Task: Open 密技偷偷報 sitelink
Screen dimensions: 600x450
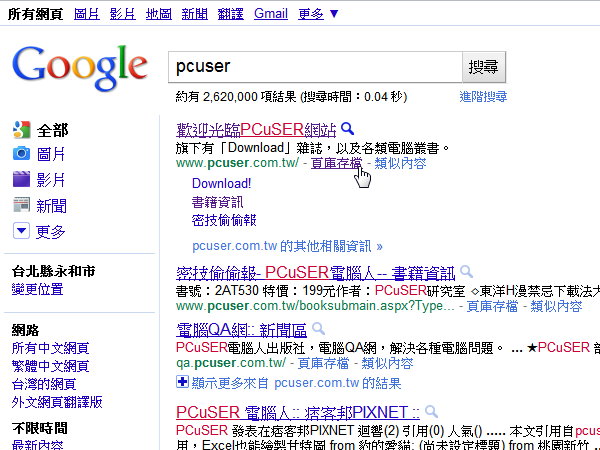Action: pyautogui.click(x=224, y=220)
